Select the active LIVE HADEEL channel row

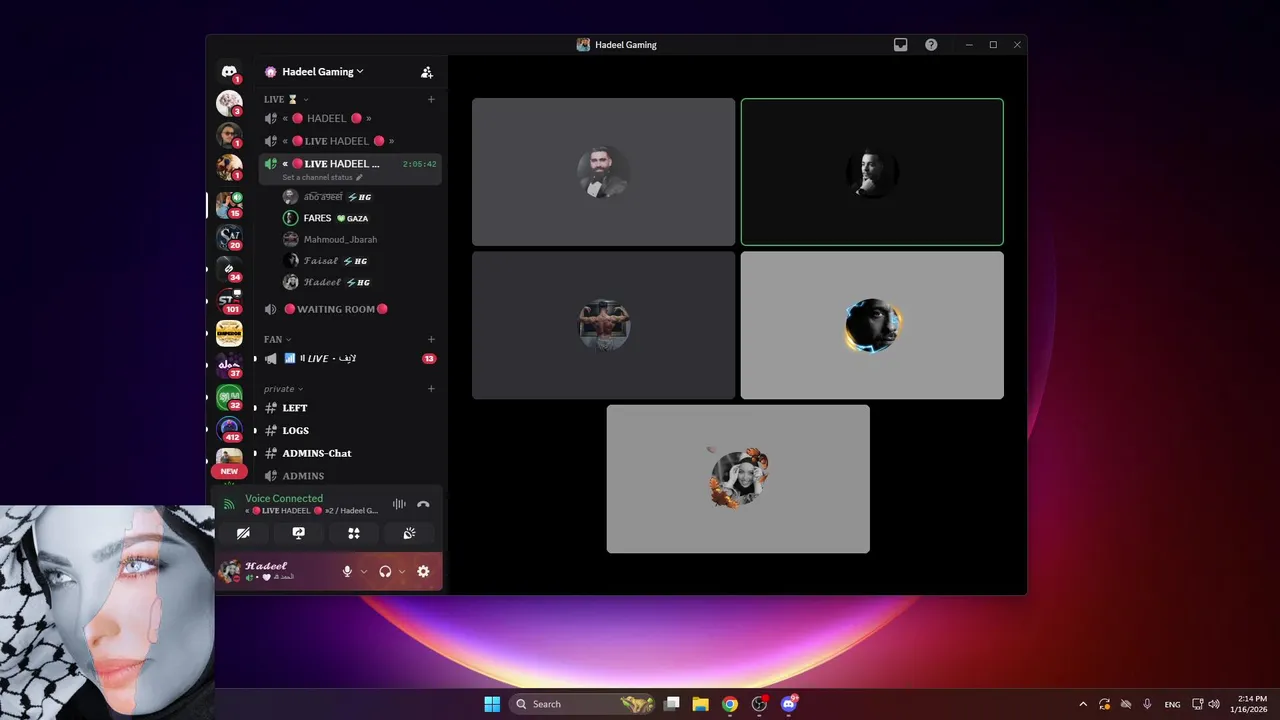350,169
